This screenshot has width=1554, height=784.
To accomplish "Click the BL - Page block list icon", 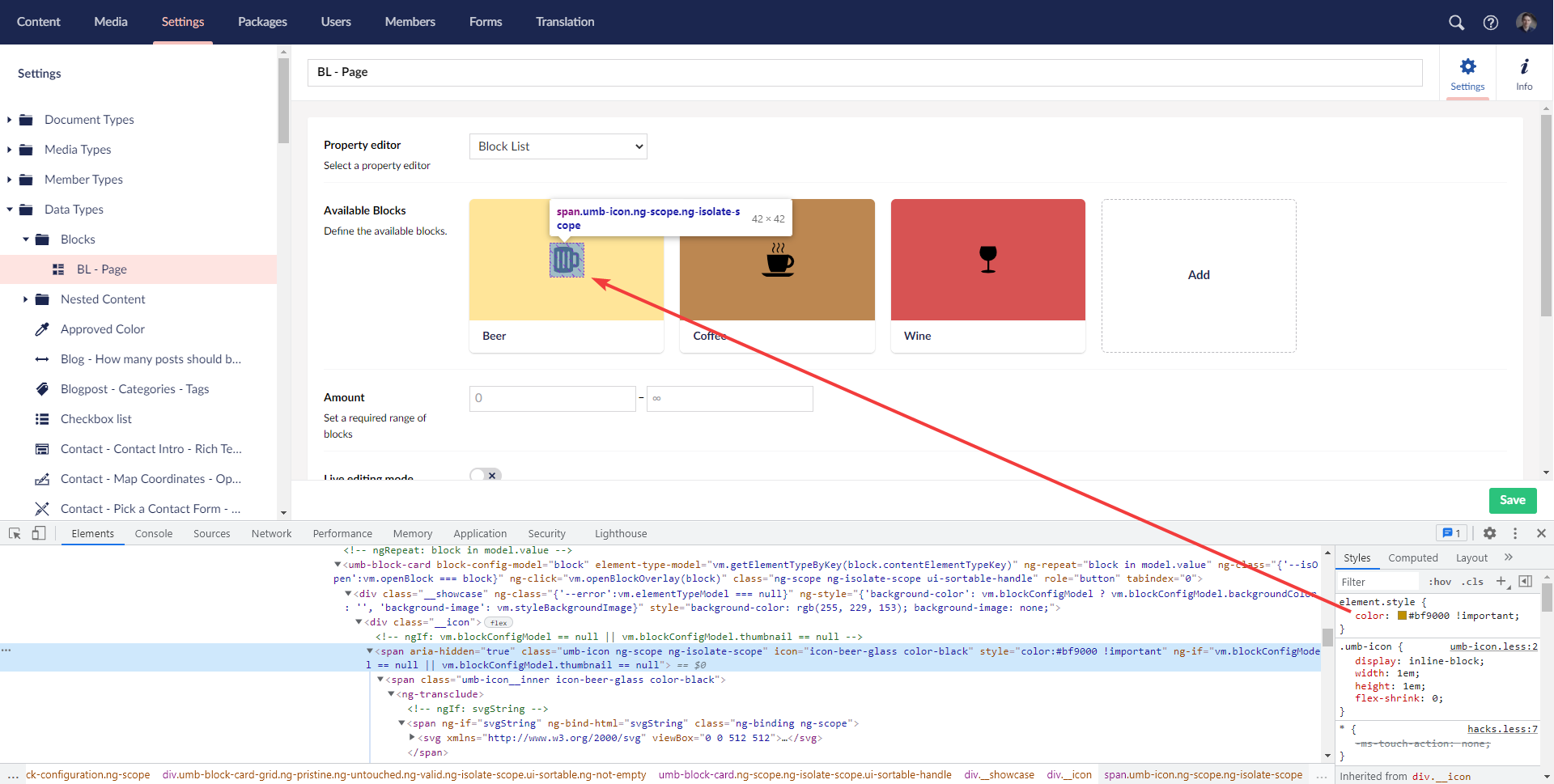I will click(58, 269).
